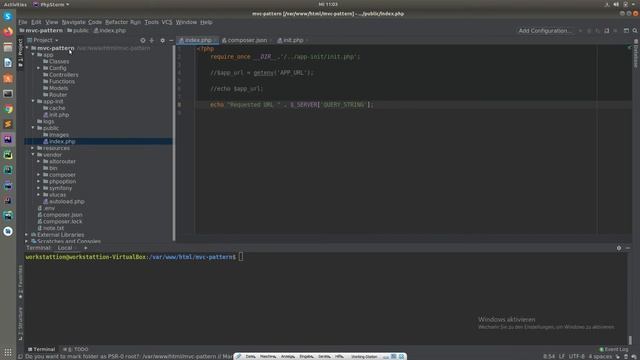Open the Project panel settings gear
Viewport: 640px width, 360px height.
tap(162, 40)
